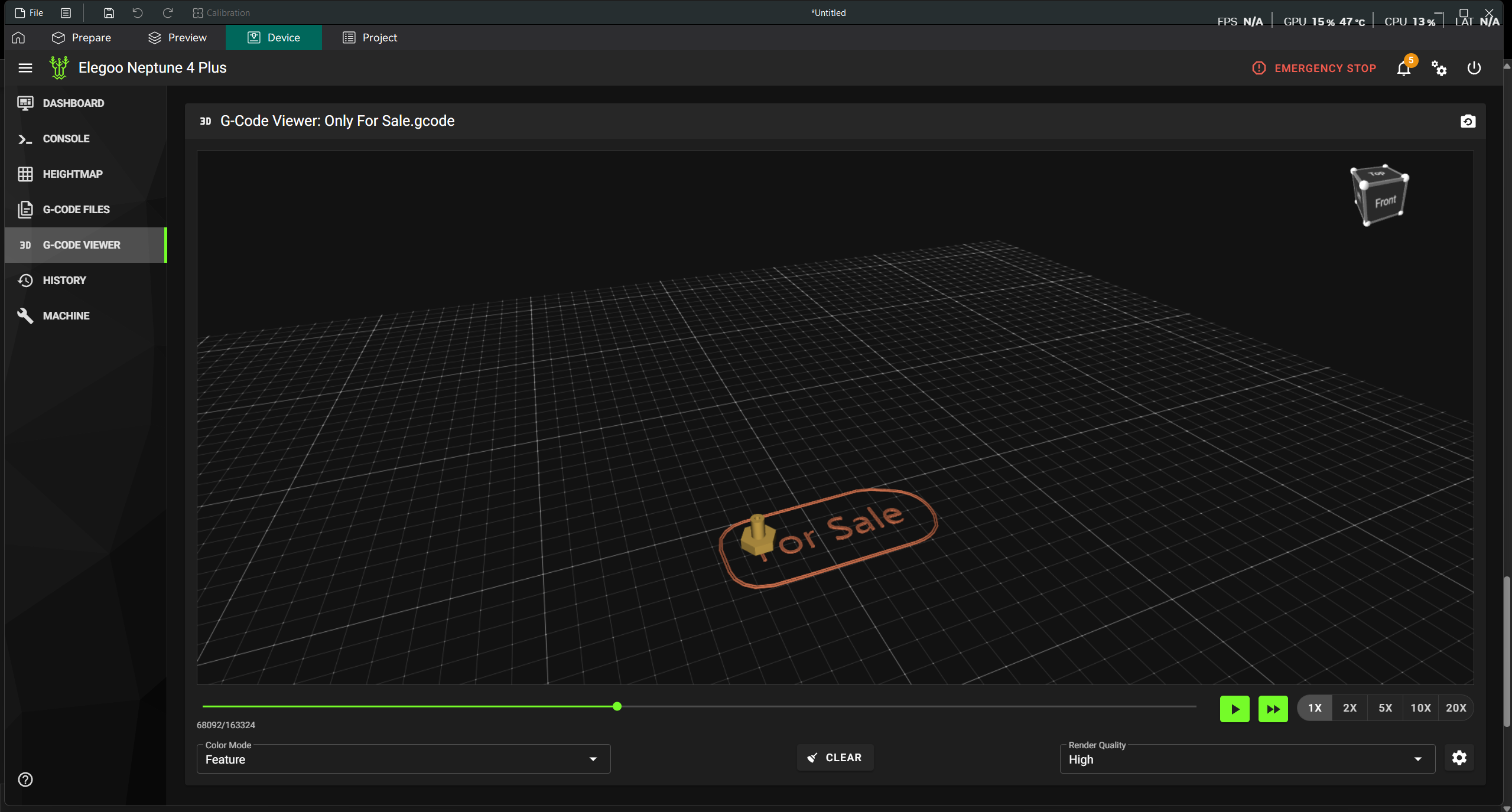Expand the Color Mode dropdown
Screen dimensions: 1512x812
404,759
